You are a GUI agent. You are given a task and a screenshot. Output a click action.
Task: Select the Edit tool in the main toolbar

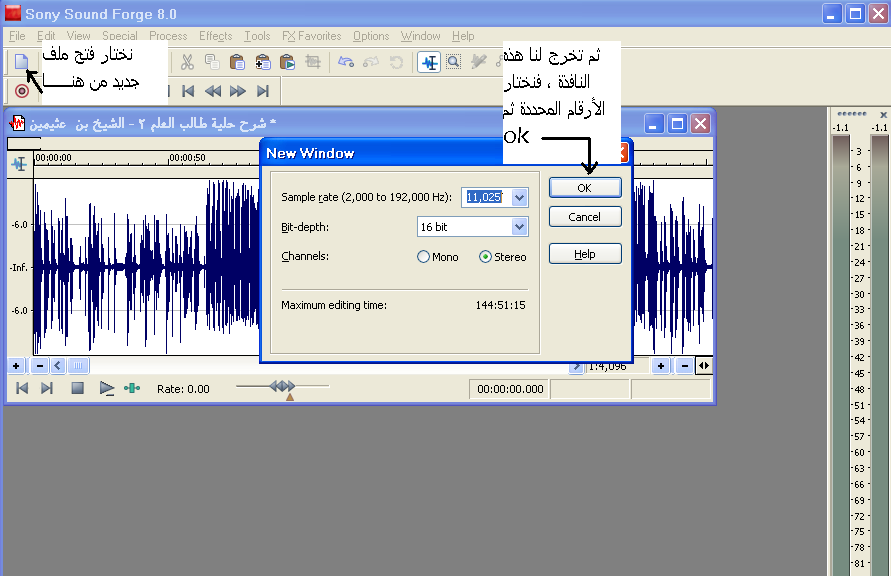coord(429,62)
